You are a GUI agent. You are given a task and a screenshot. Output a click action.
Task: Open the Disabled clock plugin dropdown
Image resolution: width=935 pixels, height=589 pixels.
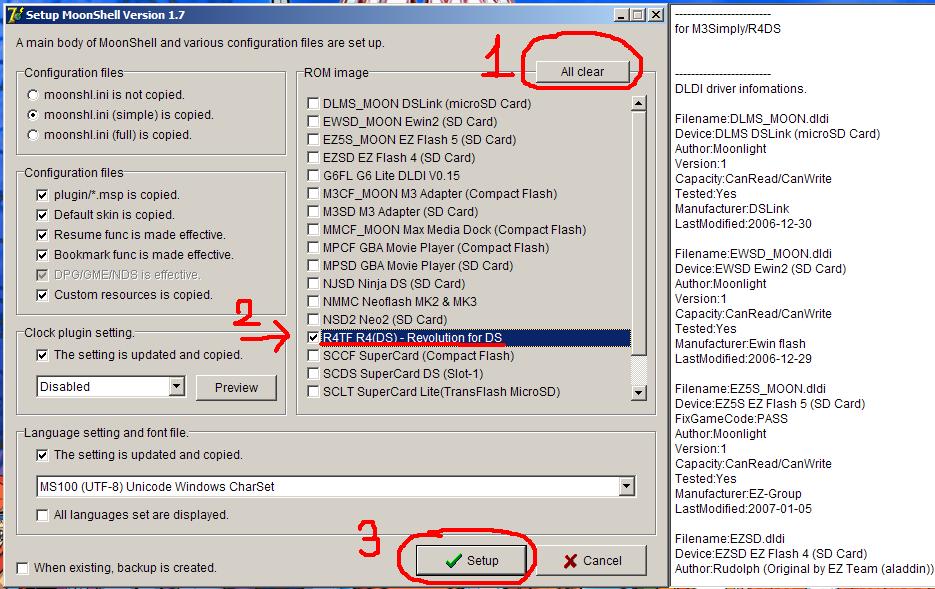click(176, 387)
